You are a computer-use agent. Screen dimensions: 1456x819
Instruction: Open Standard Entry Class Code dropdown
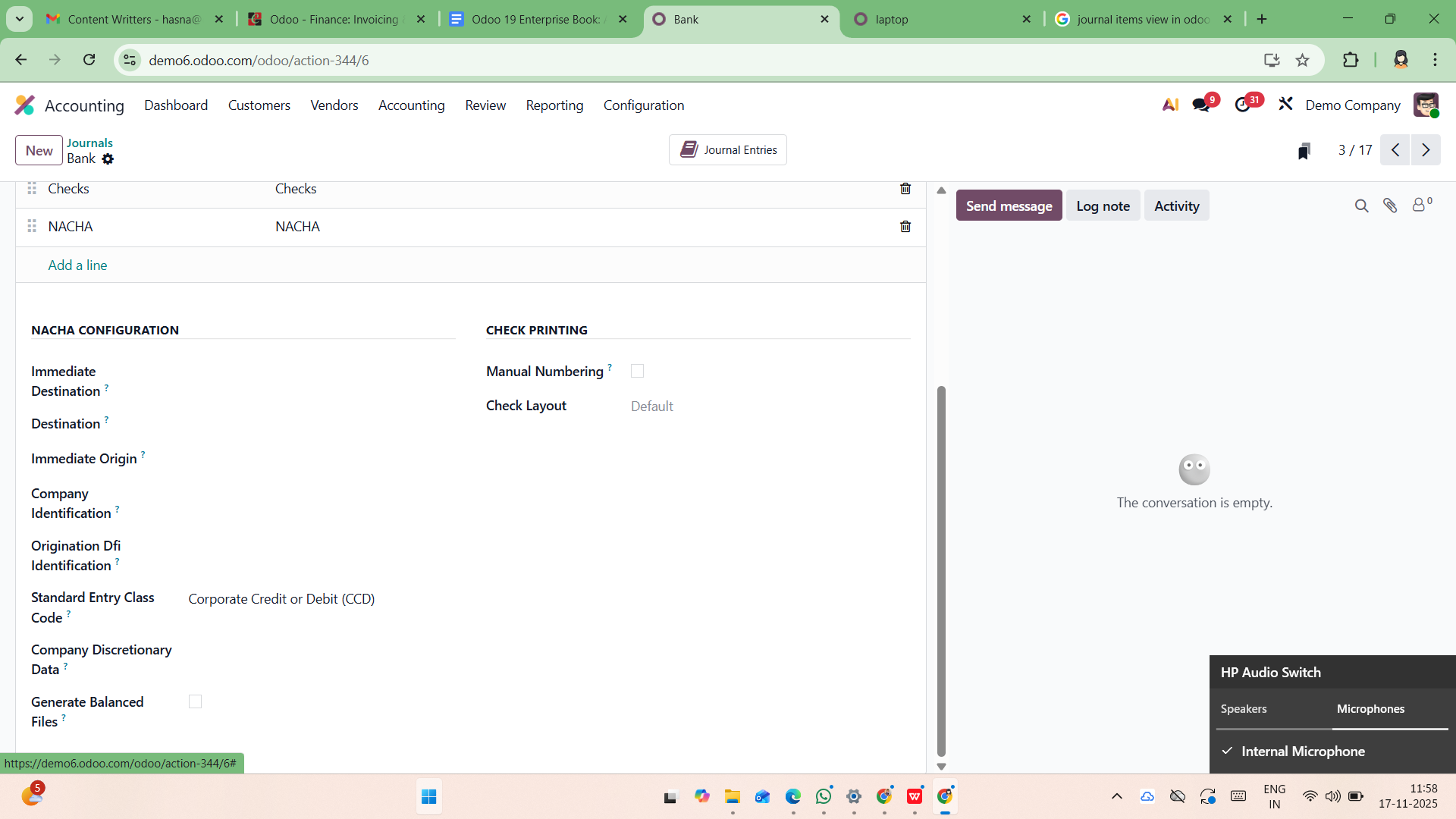pyautogui.click(x=318, y=599)
